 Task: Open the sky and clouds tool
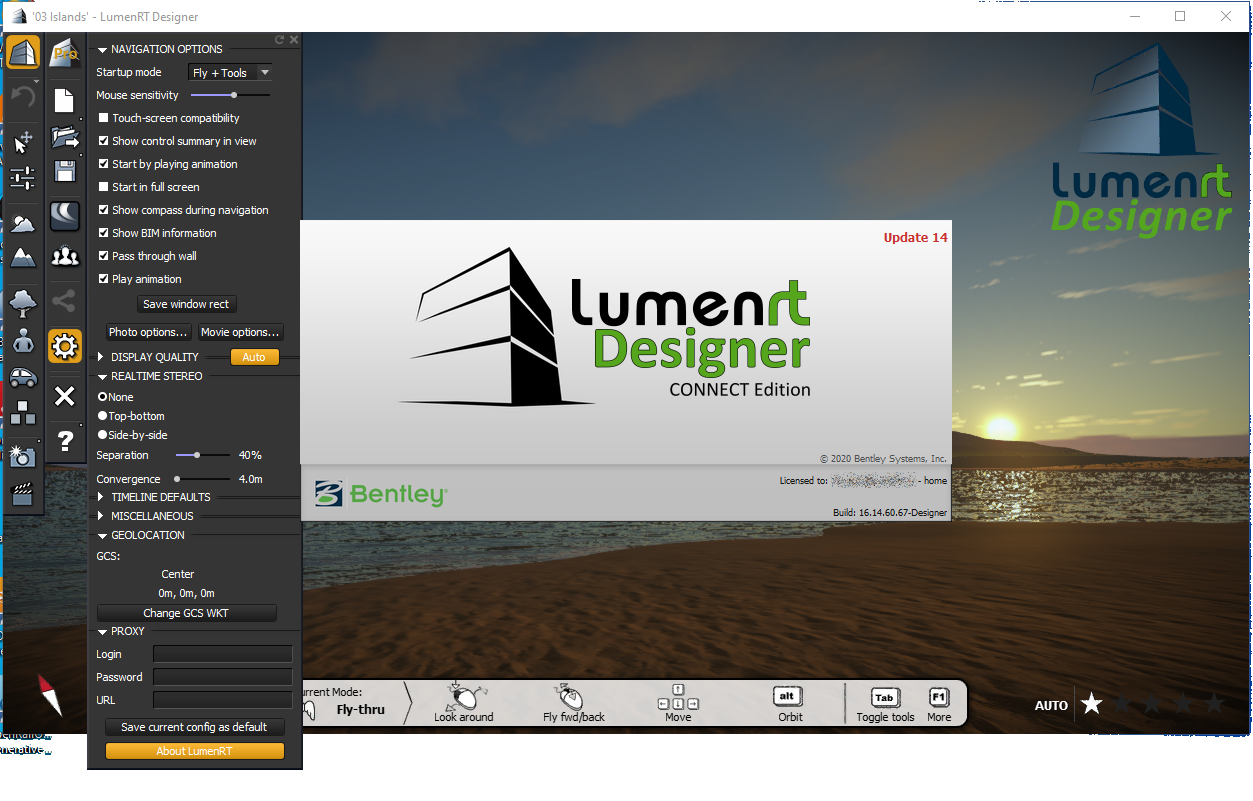23,223
